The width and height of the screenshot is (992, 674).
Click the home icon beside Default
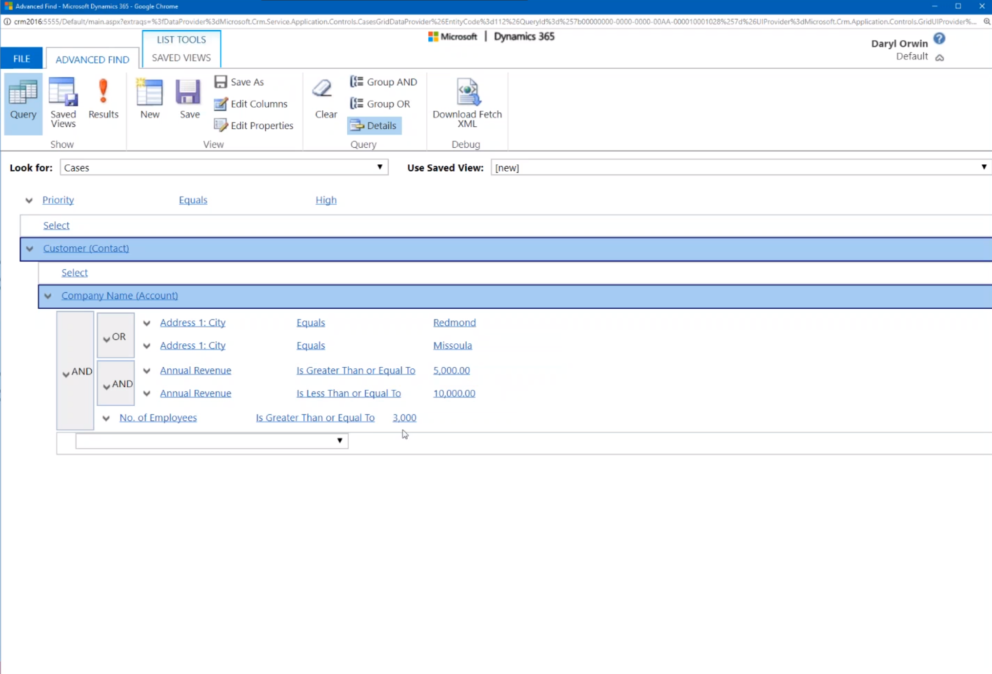click(939, 58)
